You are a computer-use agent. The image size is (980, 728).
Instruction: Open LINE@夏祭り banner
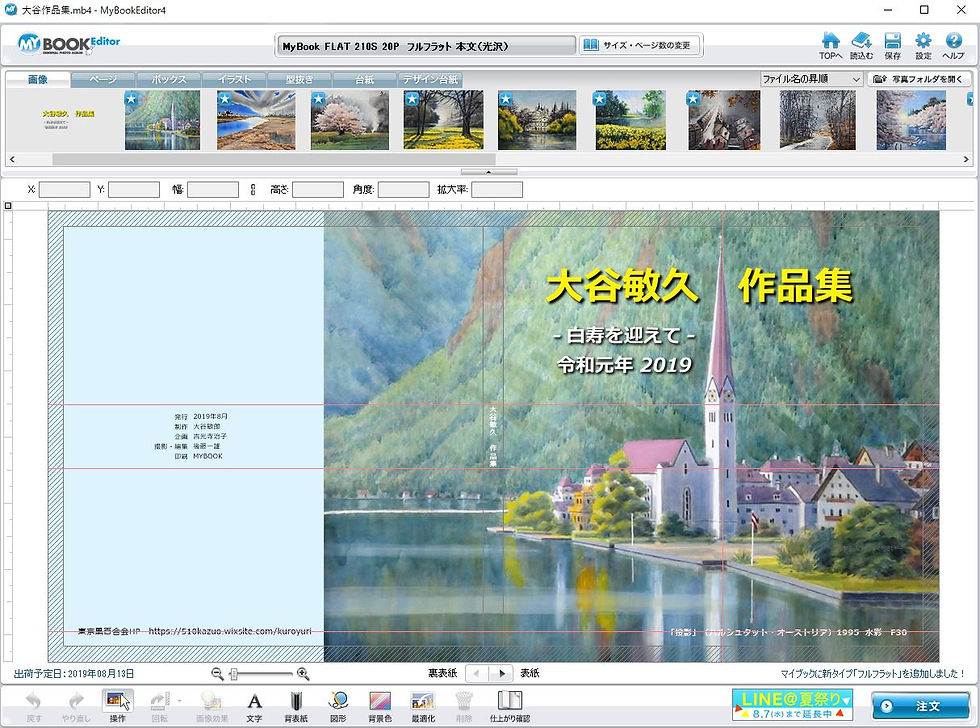(x=792, y=705)
